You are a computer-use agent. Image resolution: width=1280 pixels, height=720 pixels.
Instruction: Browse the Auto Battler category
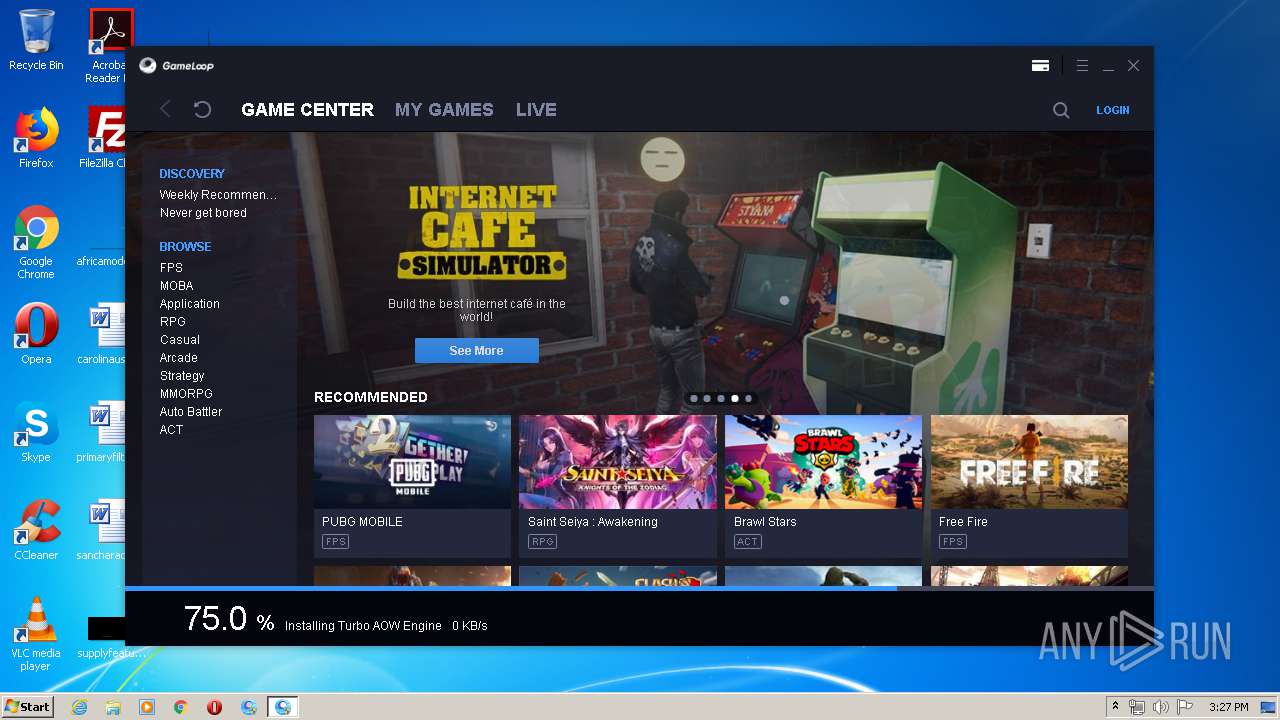tap(191, 412)
